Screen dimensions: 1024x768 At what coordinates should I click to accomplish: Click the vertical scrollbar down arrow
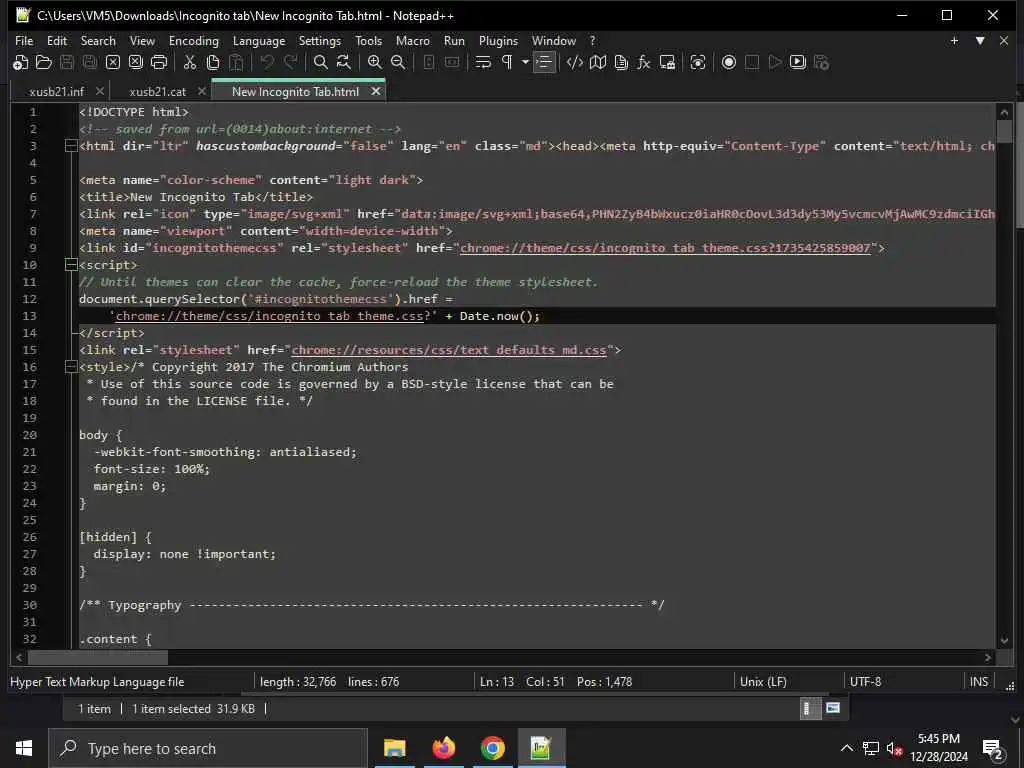click(x=1004, y=641)
